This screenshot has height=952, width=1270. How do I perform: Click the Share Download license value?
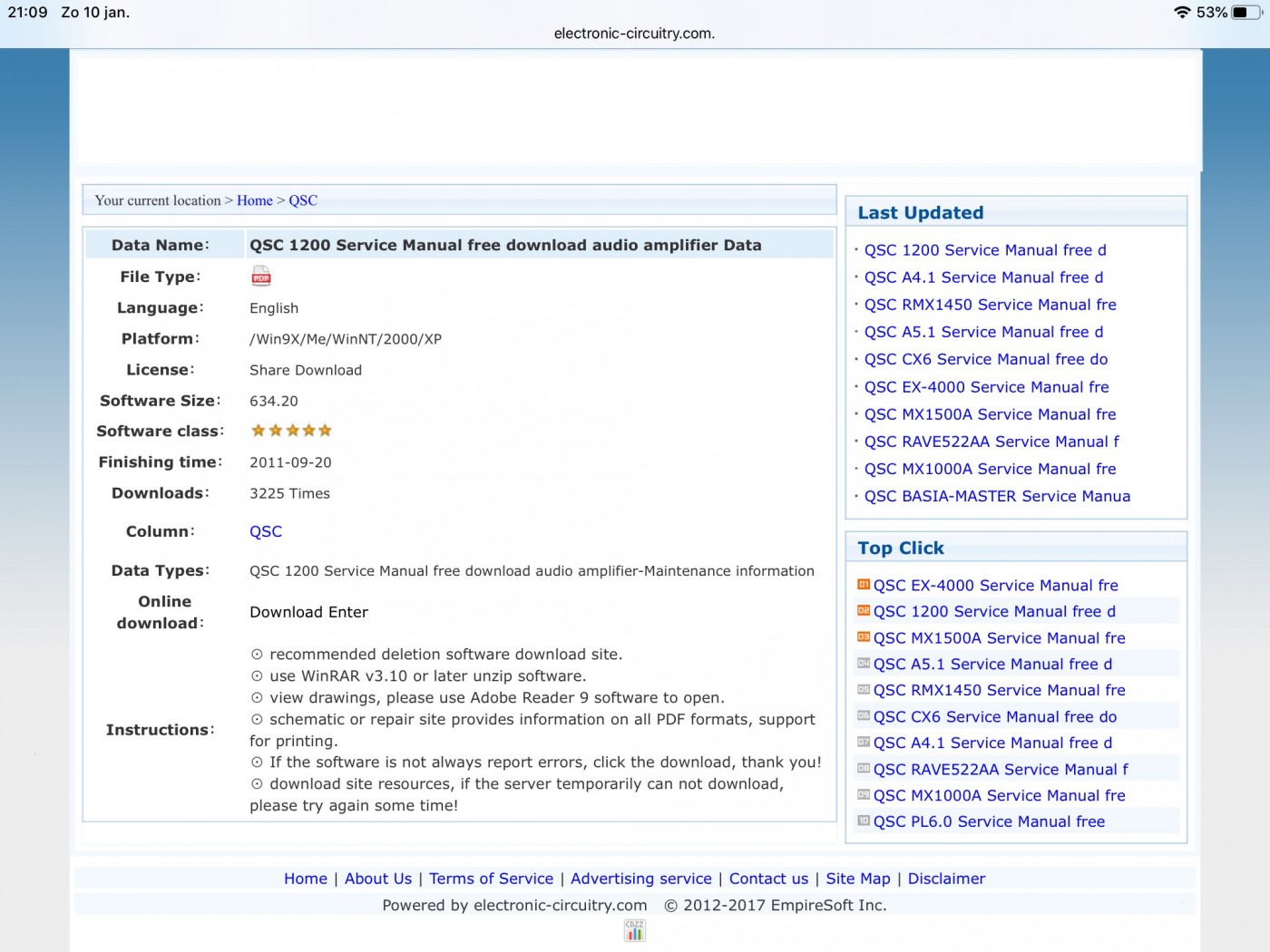[x=306, y=370]
